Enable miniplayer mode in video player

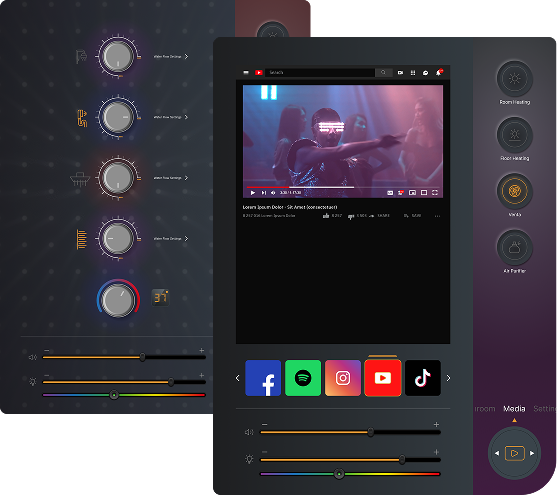tap(412, 193)
